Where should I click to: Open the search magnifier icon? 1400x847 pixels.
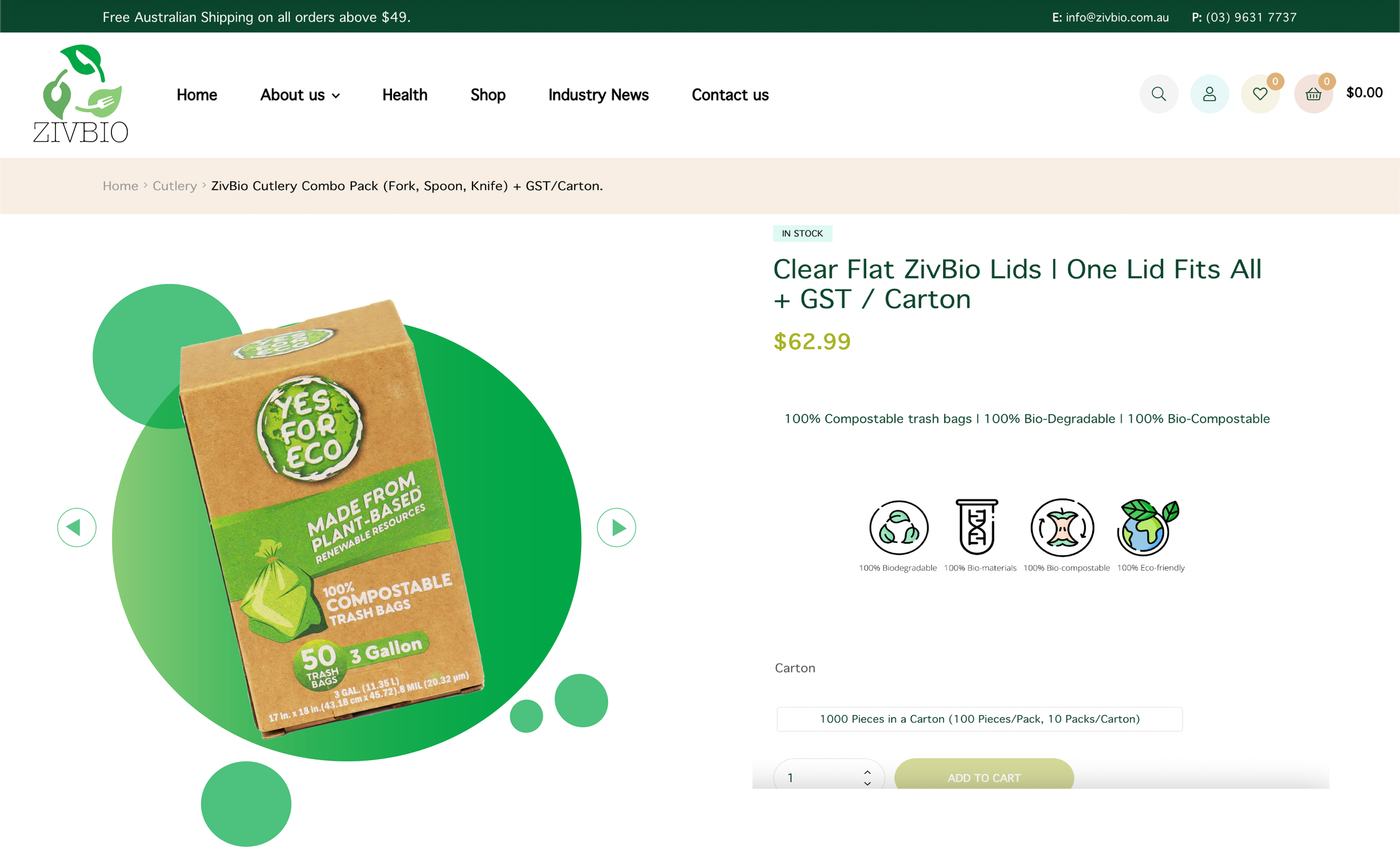[x=1159, y=93]
